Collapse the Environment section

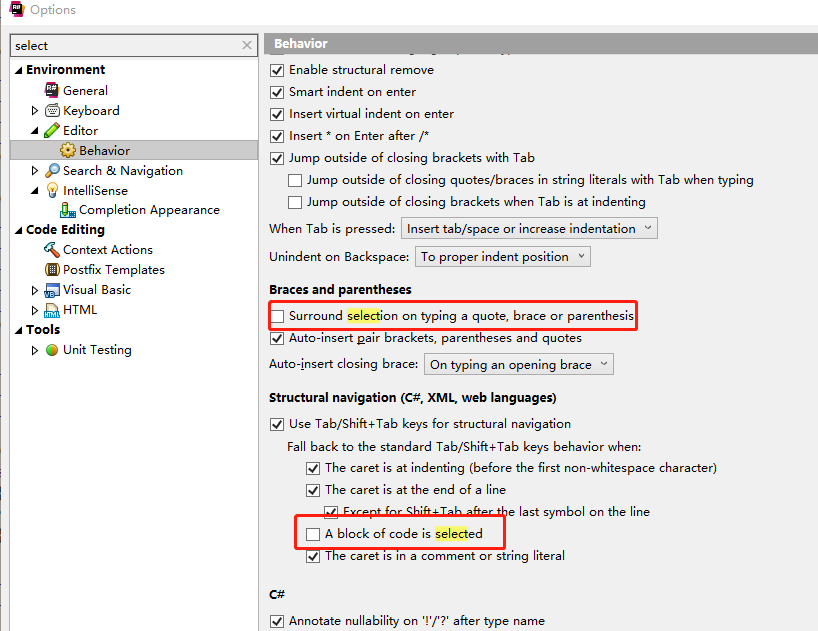click(x=18, y=70)
